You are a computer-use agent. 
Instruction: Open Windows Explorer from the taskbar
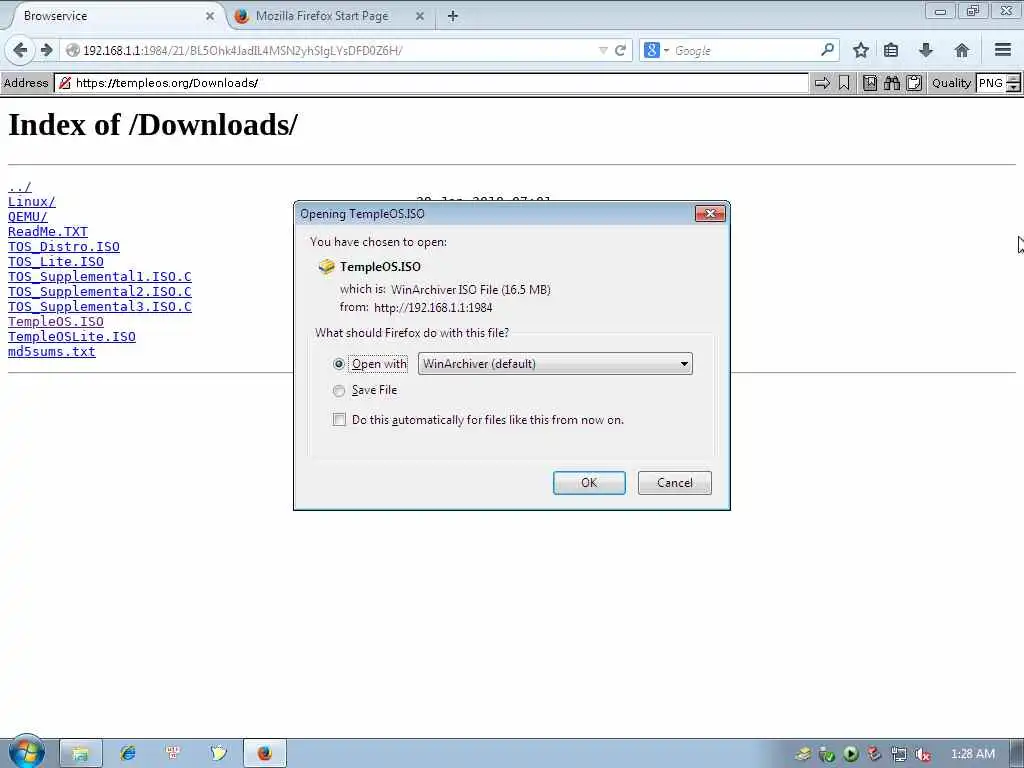(x=81, y=753)
